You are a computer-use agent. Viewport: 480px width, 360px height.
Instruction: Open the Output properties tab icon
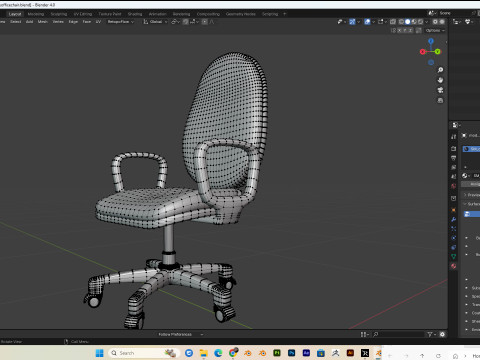[x=453, y=158]
